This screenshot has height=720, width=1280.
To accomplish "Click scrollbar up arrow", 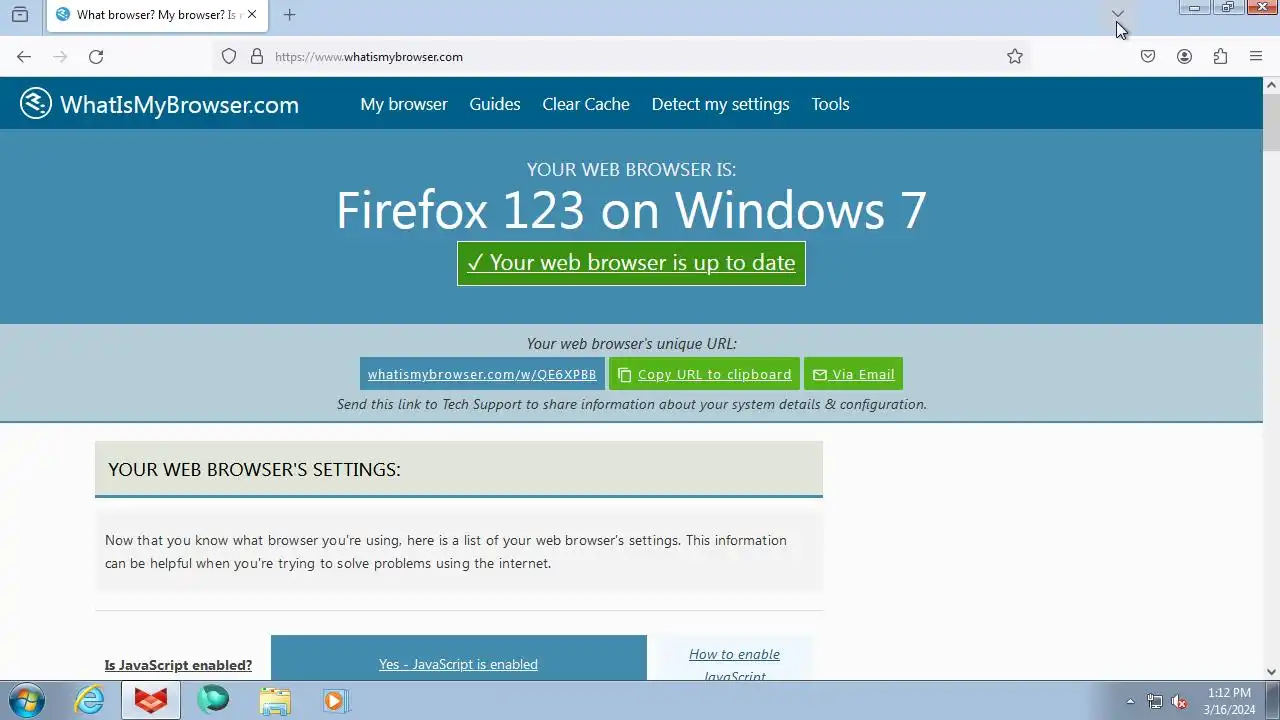I will tap(1271, 85).
